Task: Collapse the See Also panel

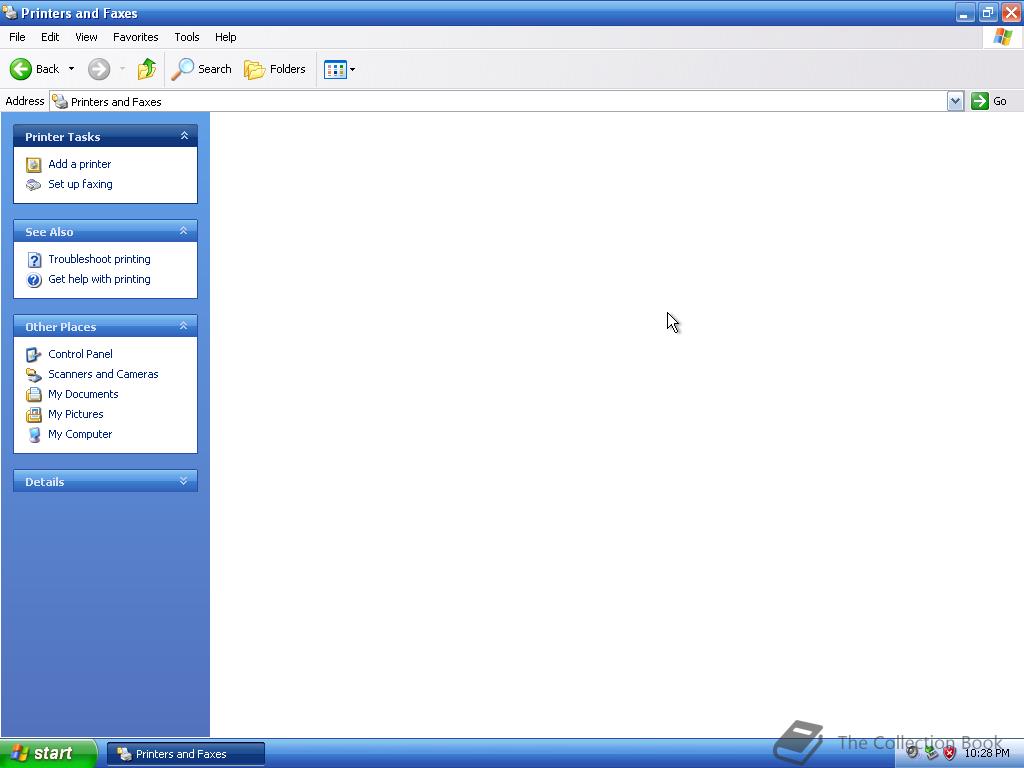Action: (x=184, y=231)
